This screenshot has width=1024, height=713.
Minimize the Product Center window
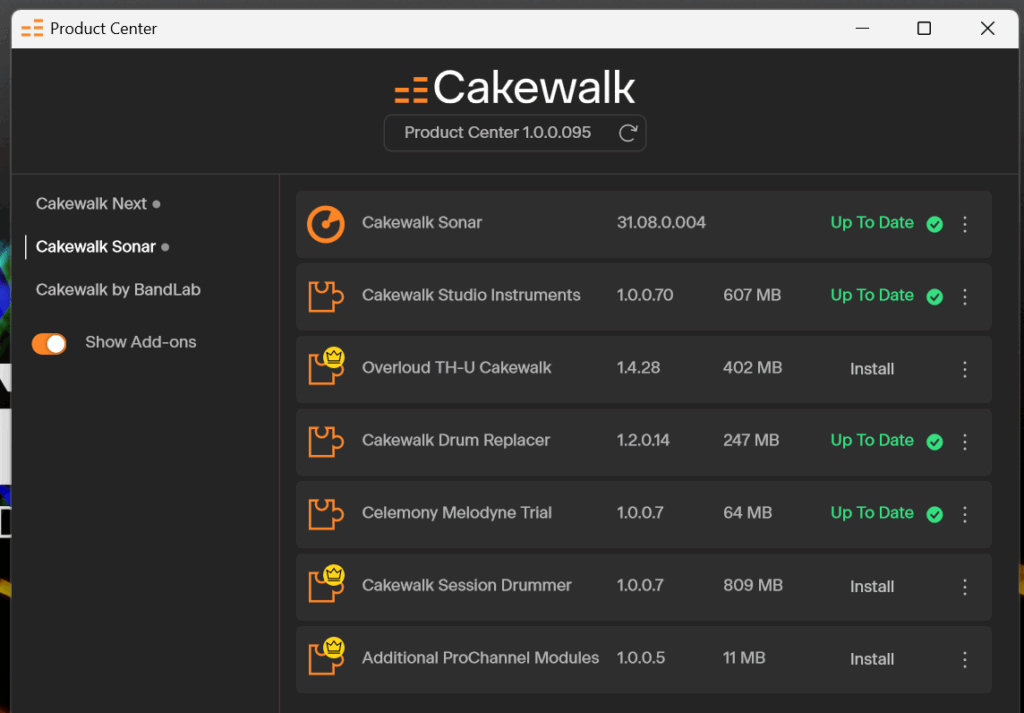point(862,28)
